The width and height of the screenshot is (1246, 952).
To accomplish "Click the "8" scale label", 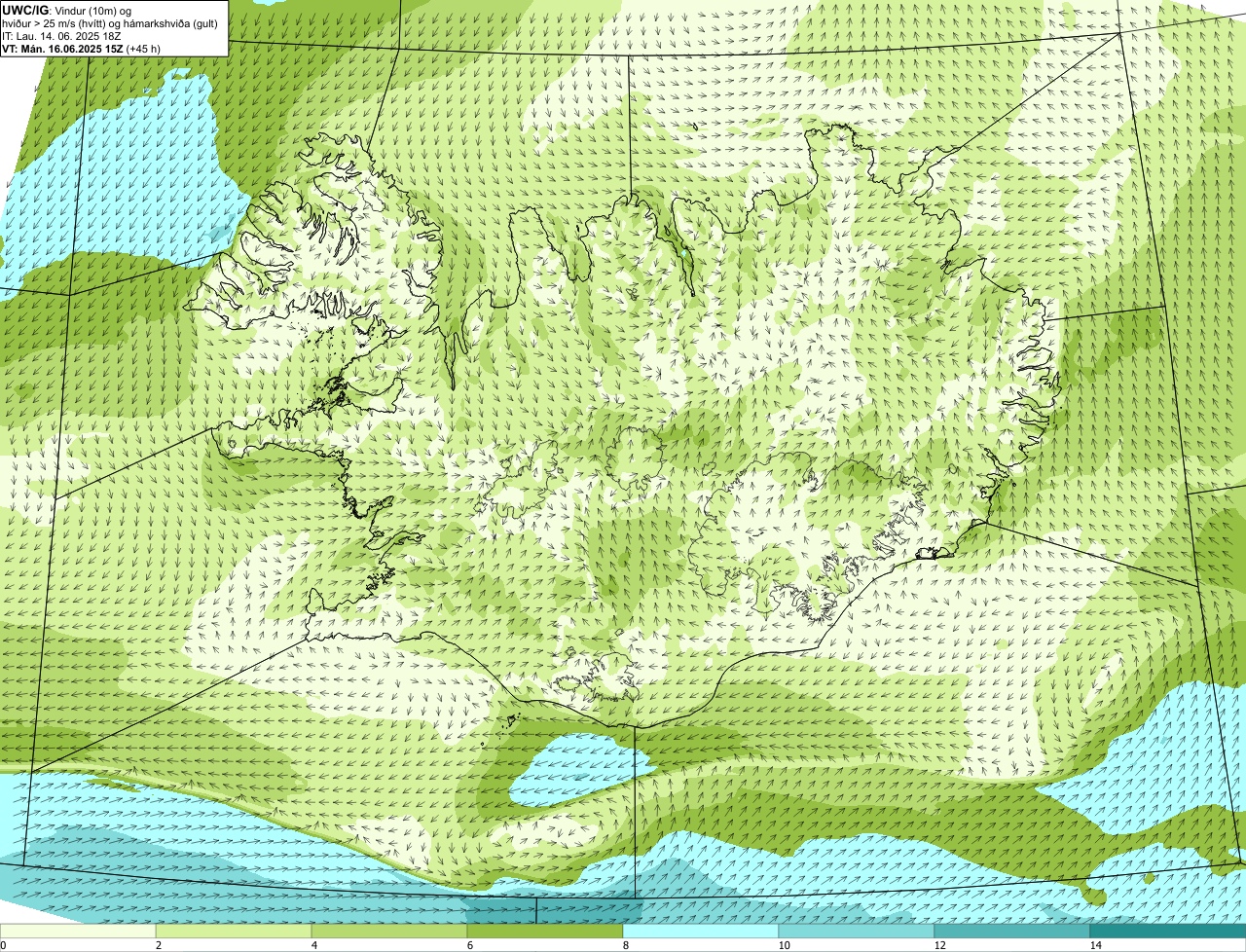I will click(625, 945).
